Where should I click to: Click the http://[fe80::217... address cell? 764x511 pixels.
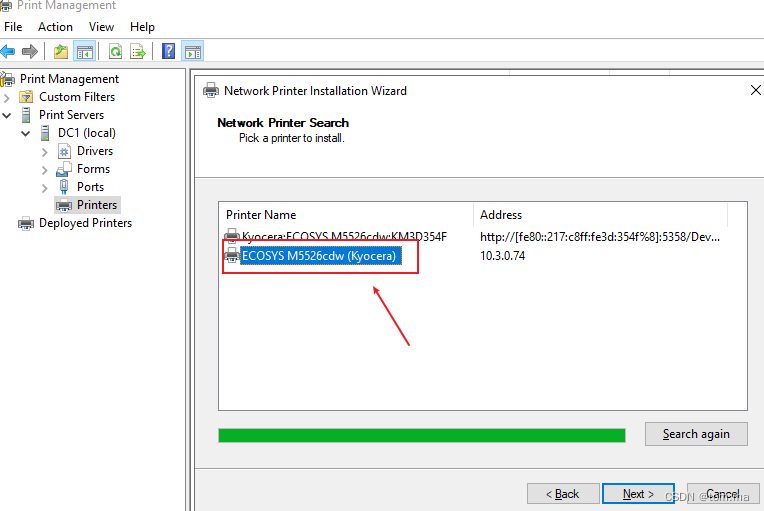600,237
